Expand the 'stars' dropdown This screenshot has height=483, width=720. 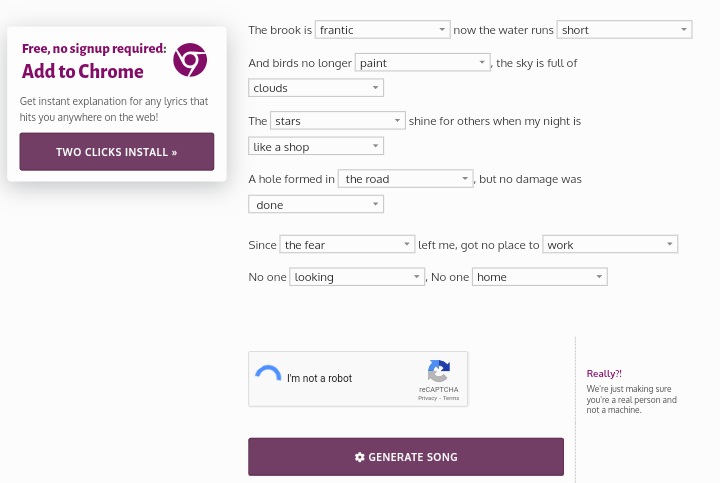[x=338, y=121]
